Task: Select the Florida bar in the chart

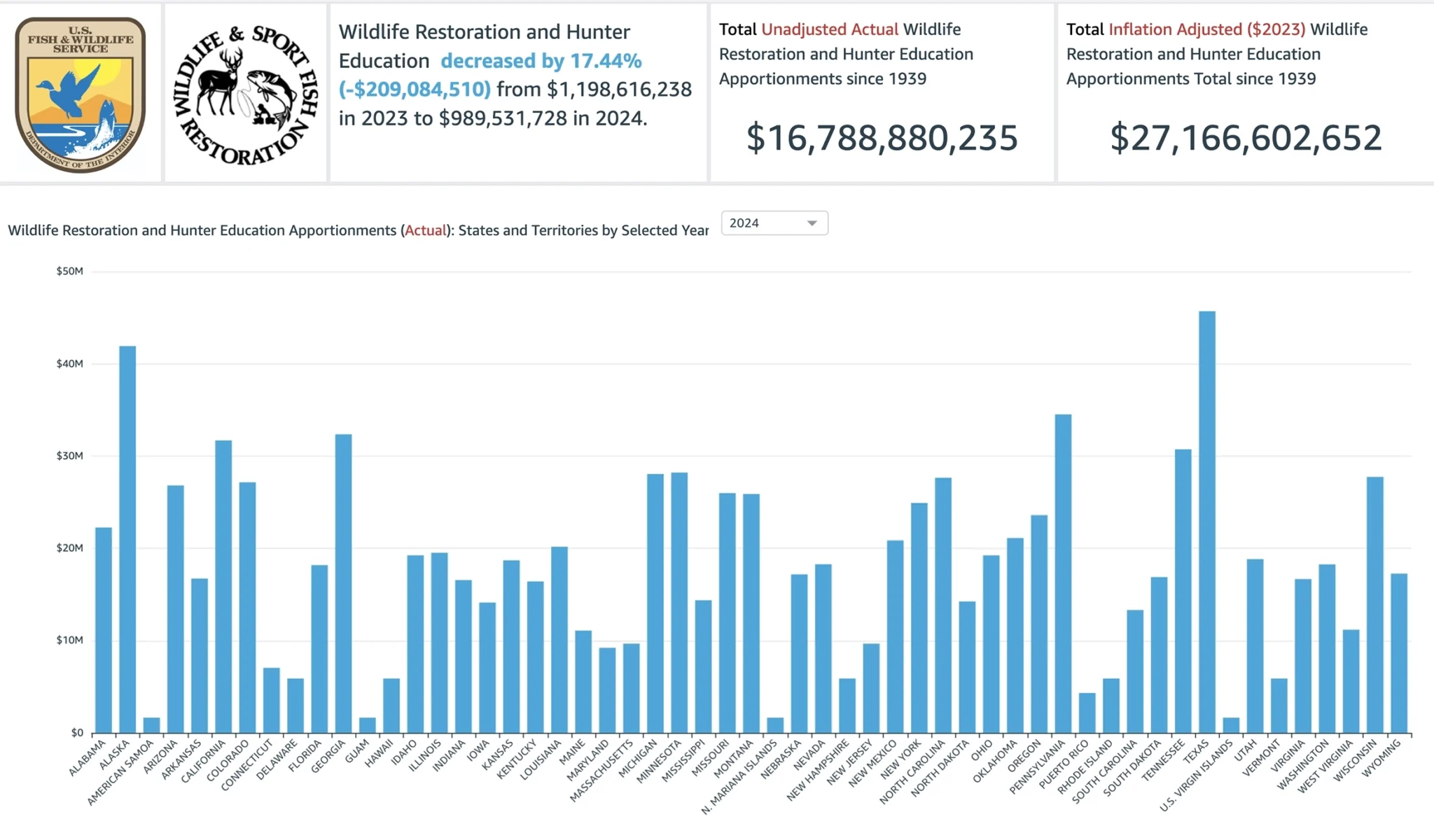Action: click(x=319, y=649)
